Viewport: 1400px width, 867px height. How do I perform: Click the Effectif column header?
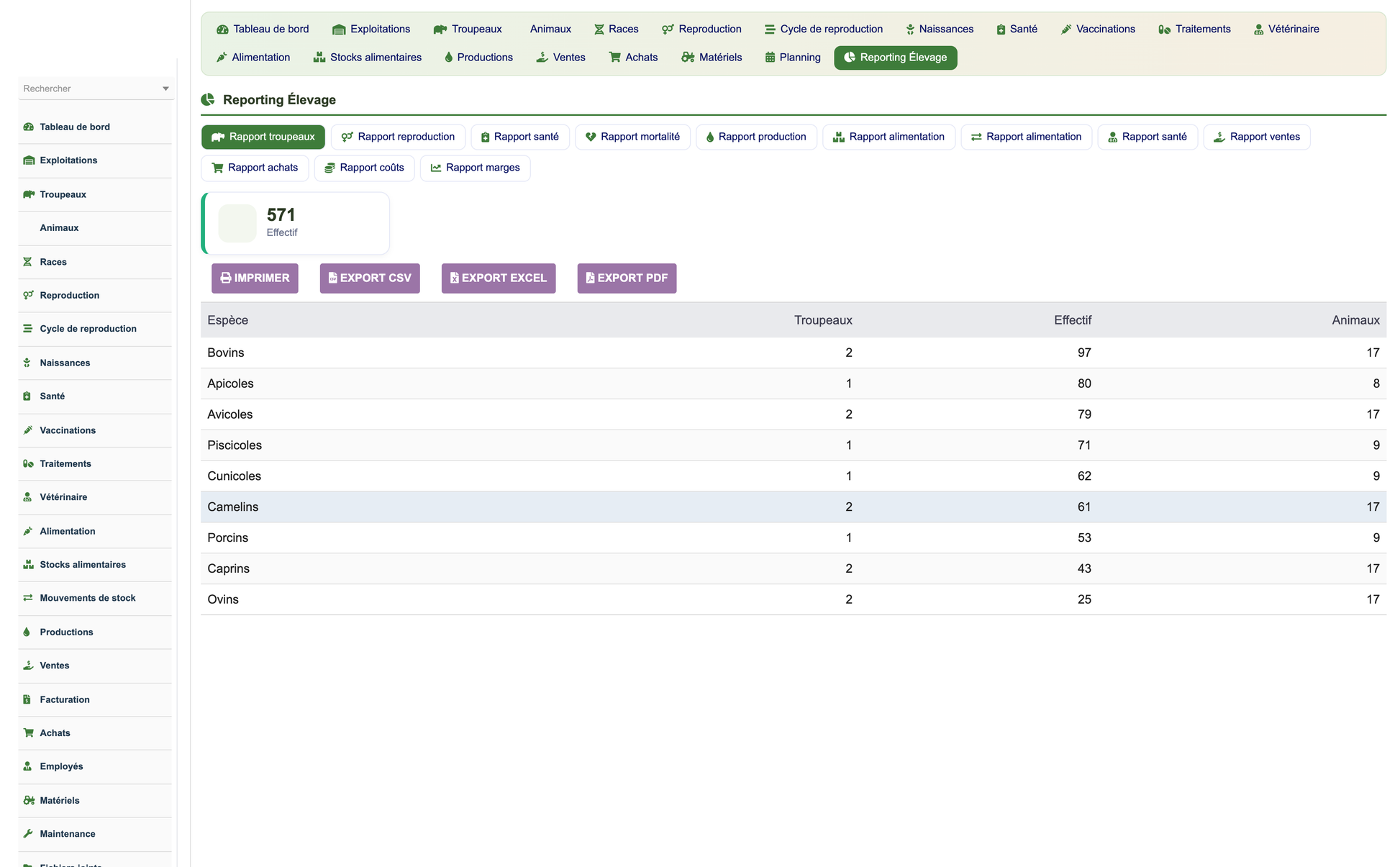click(x=1073, y=320)
